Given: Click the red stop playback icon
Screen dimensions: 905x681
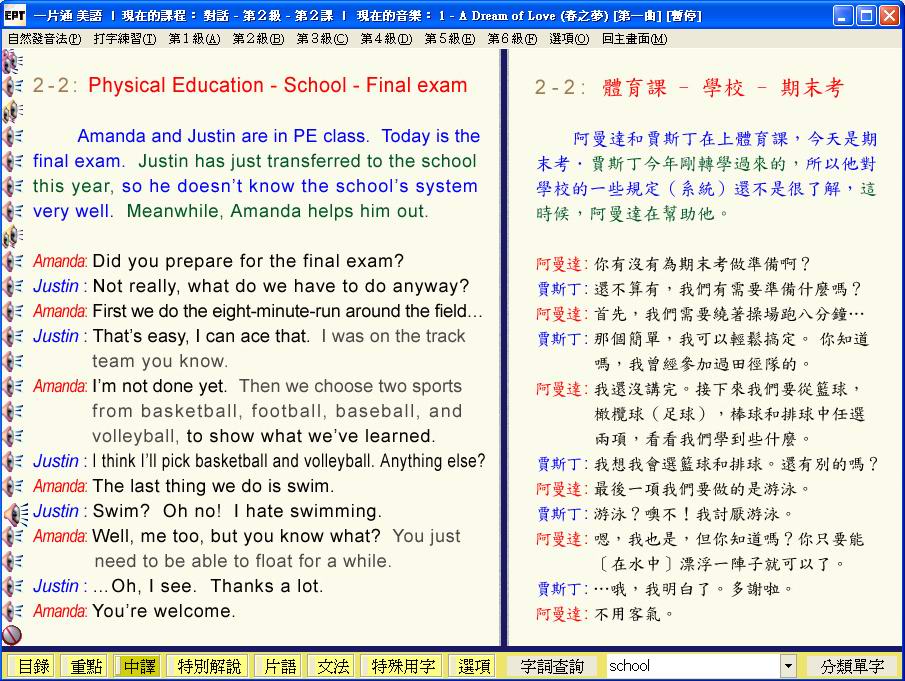Looking at the screenshot, I should 12,635.
